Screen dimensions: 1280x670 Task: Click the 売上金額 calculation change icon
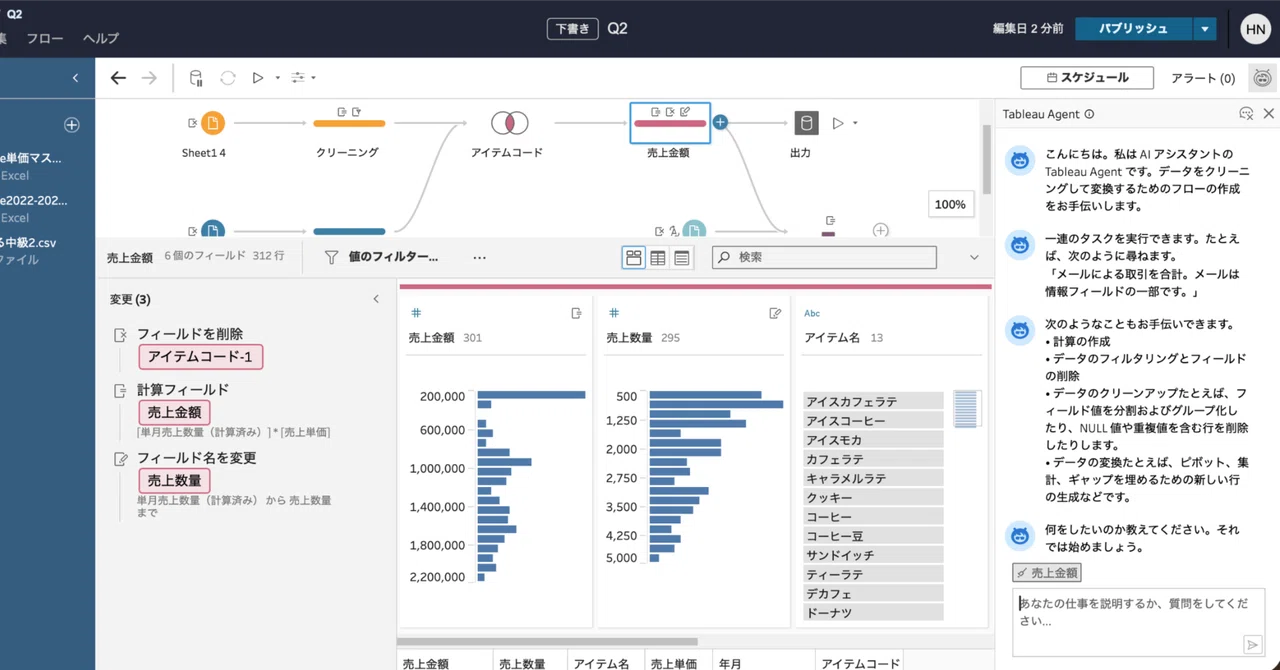click(x=577, y=313)
